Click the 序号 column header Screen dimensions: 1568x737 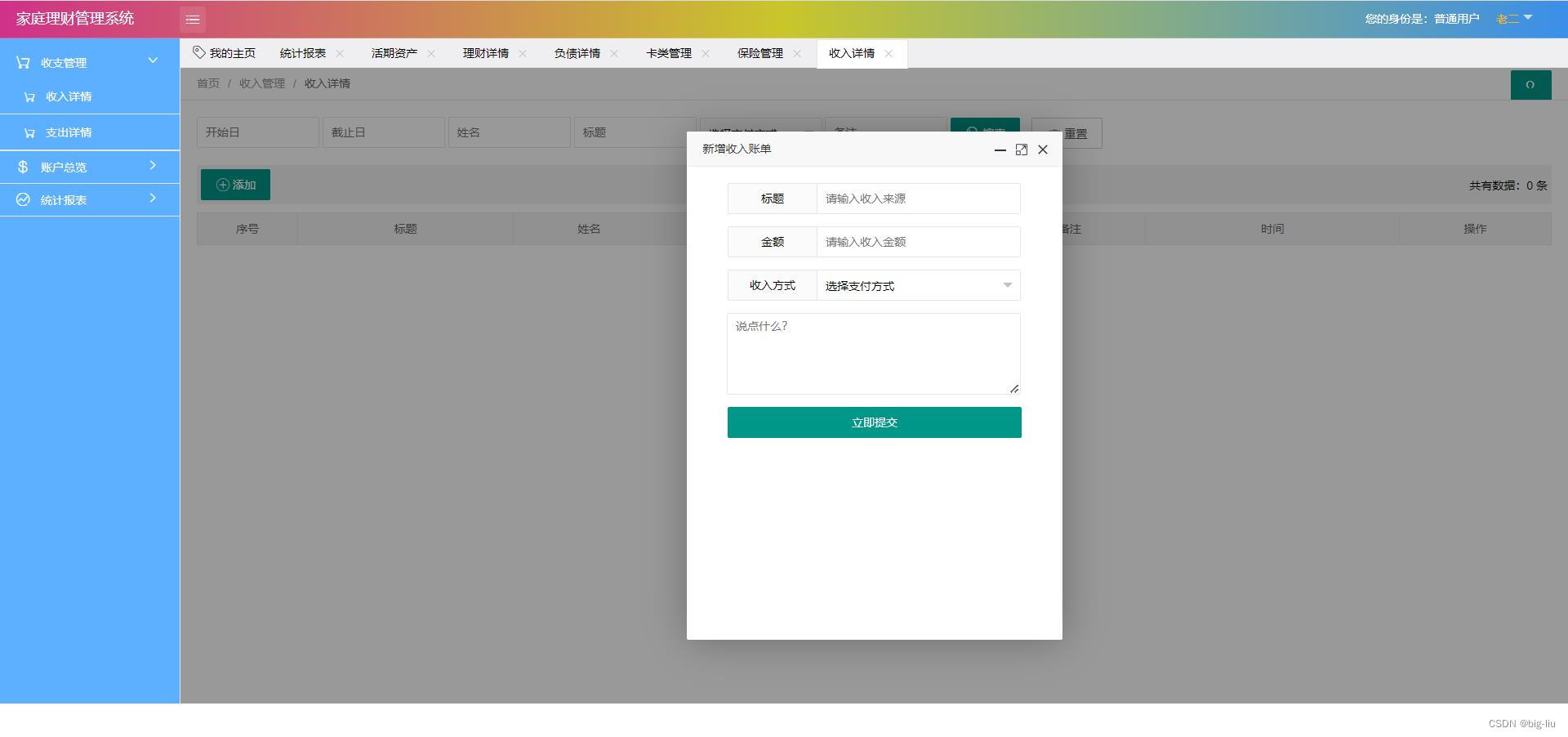tap(247, 229)
